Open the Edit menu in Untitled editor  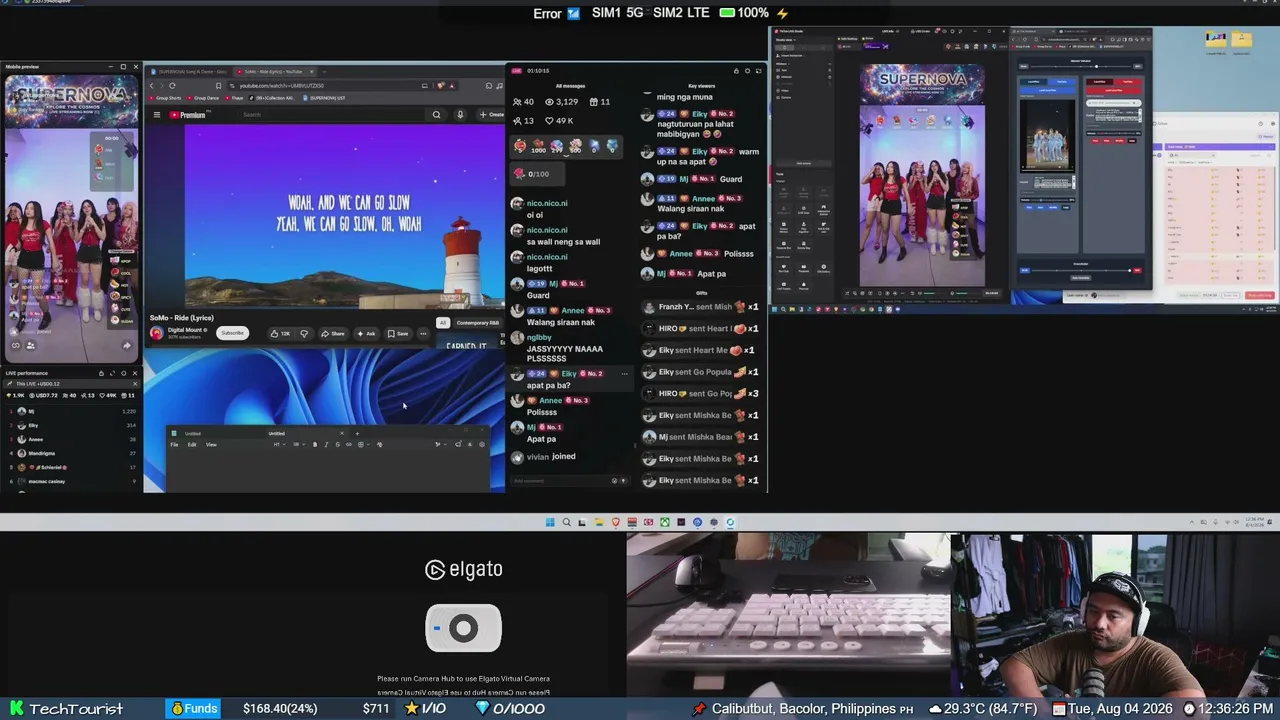tap(192, 445)
